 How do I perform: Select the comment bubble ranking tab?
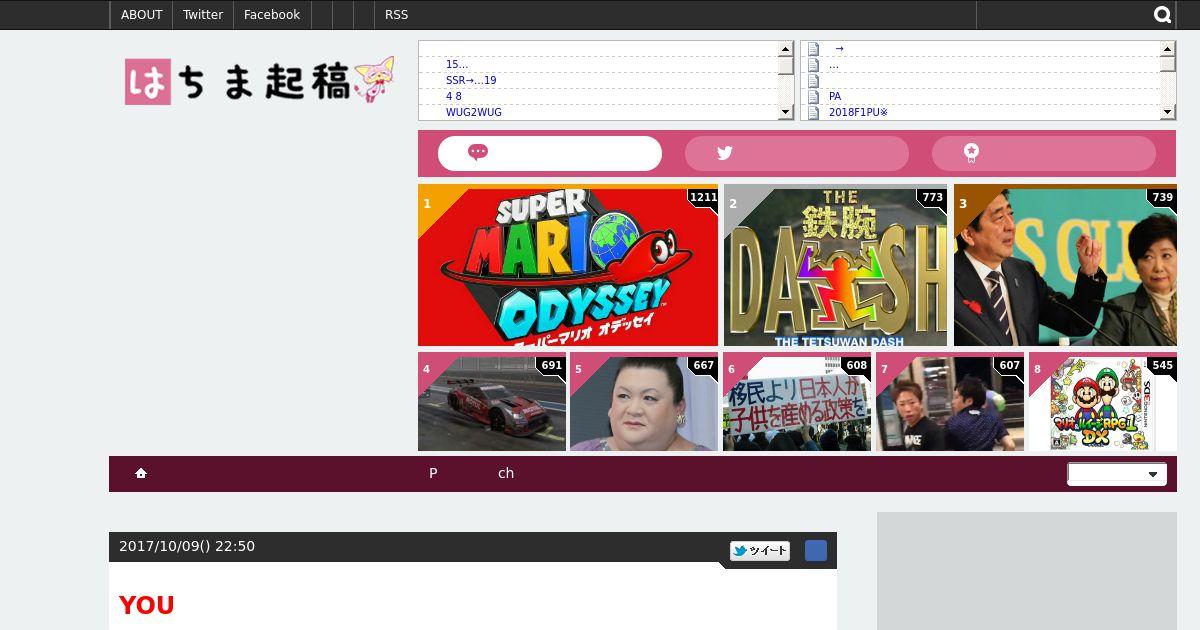pyautogui.click(x=550, y=153)
